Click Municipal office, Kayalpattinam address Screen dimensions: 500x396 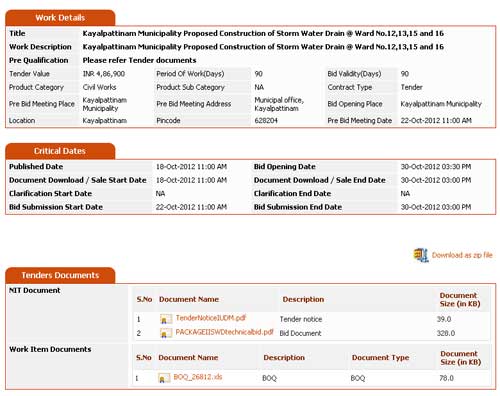coord(279,104)
